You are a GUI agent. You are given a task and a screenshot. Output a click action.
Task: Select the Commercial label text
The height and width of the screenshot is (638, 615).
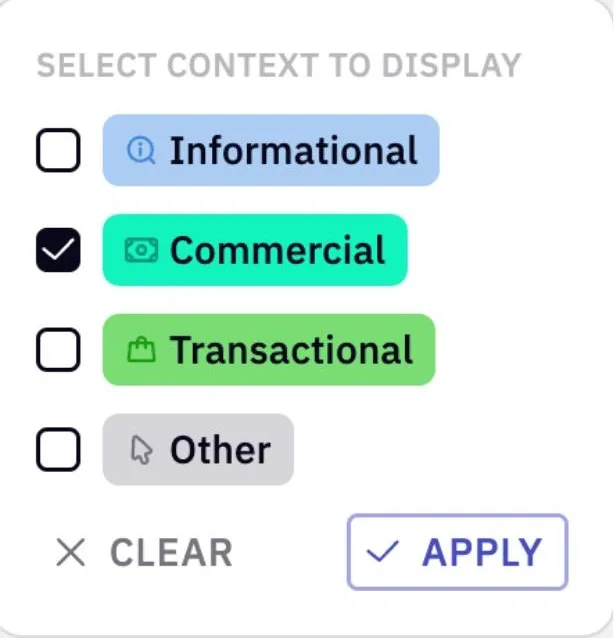tap(278, 250)
